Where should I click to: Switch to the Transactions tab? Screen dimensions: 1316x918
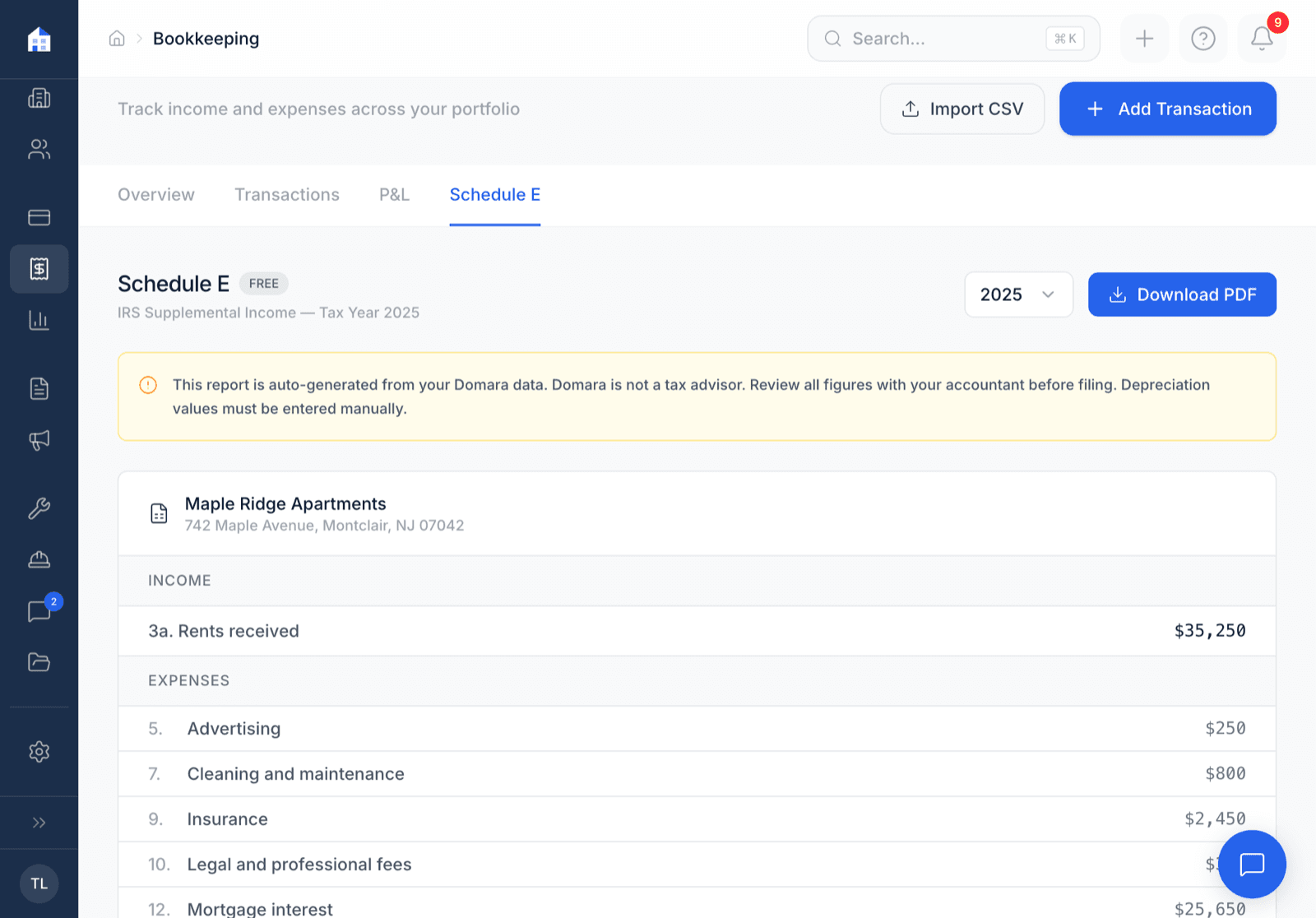(x=286, y=195)
